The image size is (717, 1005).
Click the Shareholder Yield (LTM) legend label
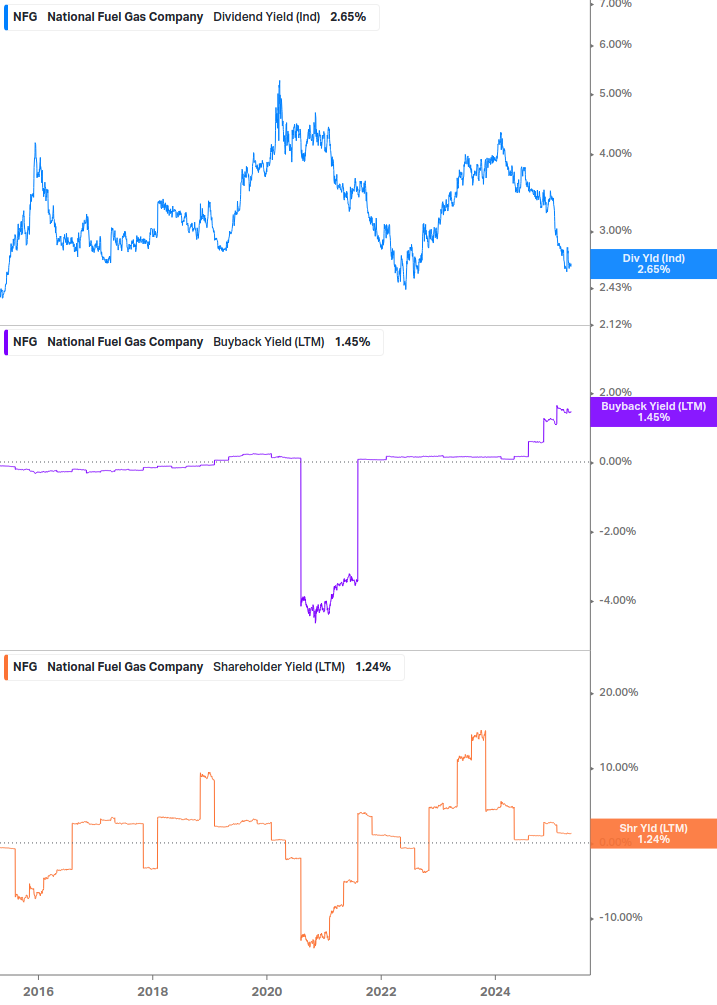279,667
